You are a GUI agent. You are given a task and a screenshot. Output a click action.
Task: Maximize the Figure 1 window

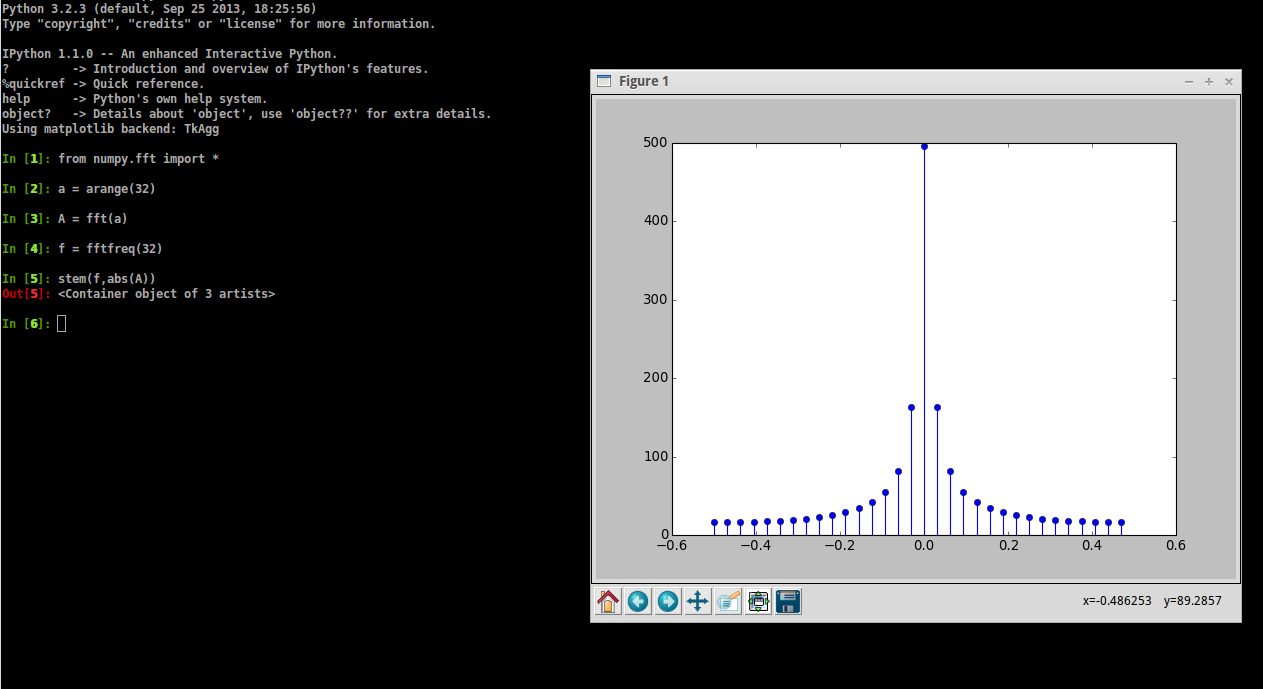click(1209, 82)
